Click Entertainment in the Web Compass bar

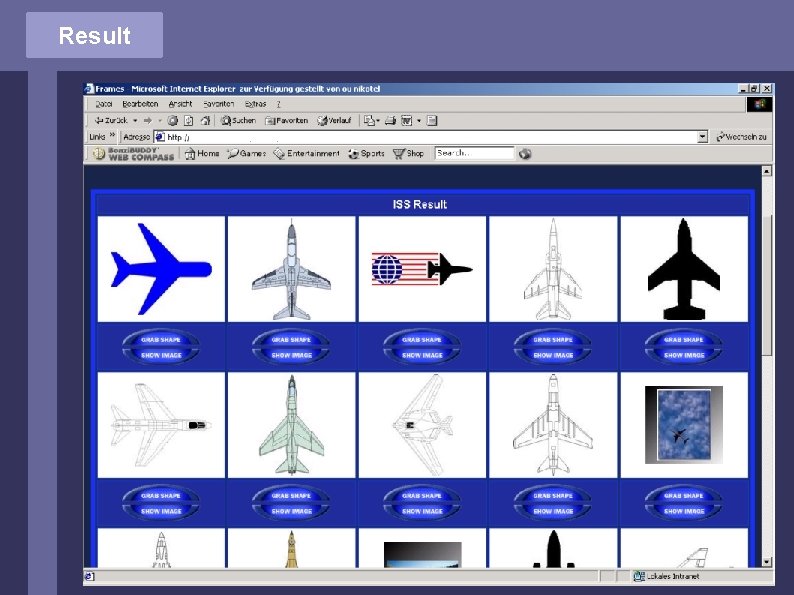pos(306,153)
